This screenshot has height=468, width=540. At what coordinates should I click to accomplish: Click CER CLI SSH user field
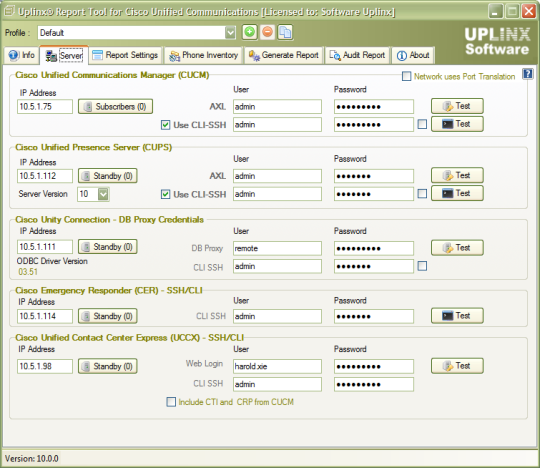point(277,316)
